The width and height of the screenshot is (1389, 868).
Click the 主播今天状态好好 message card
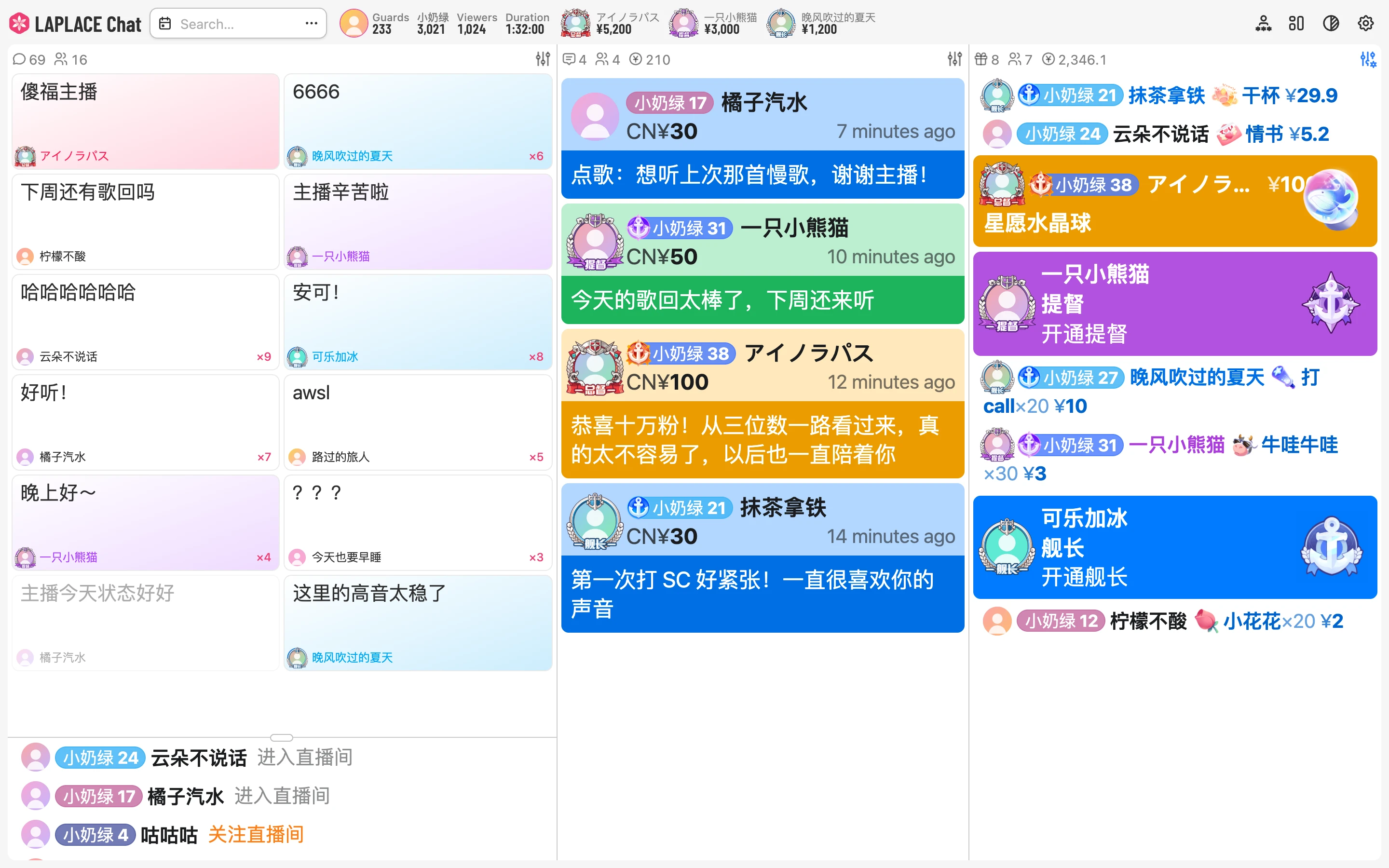[x=146, y=623]
